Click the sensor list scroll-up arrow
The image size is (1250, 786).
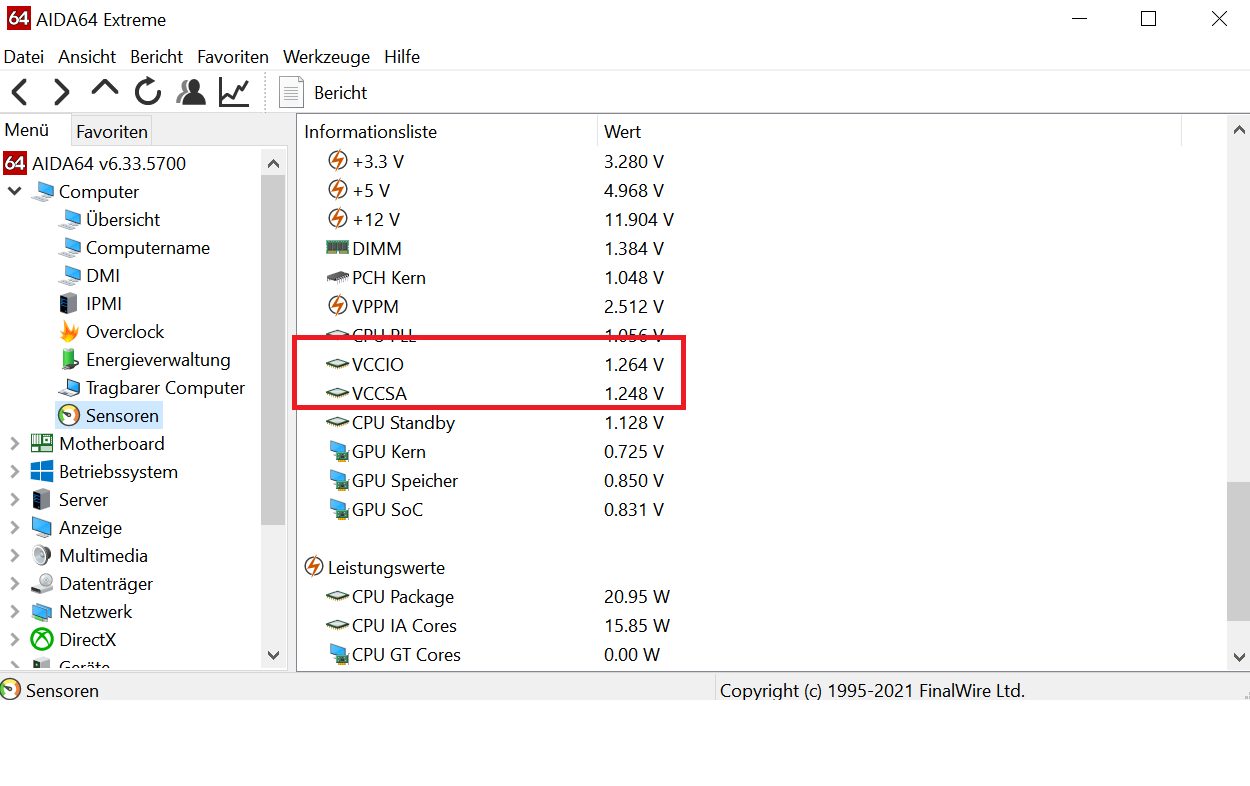tap(1238, 131)
